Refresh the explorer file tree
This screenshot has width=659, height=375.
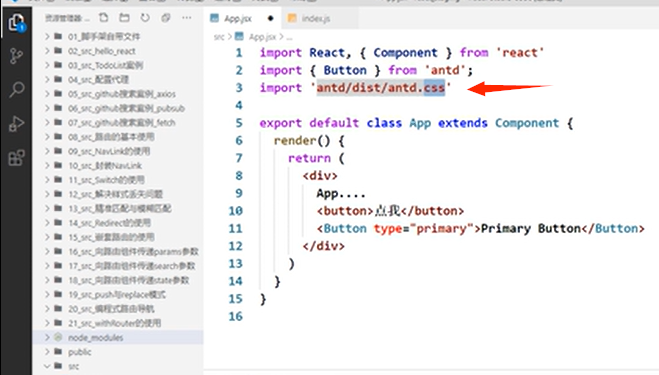click(145, 18)
